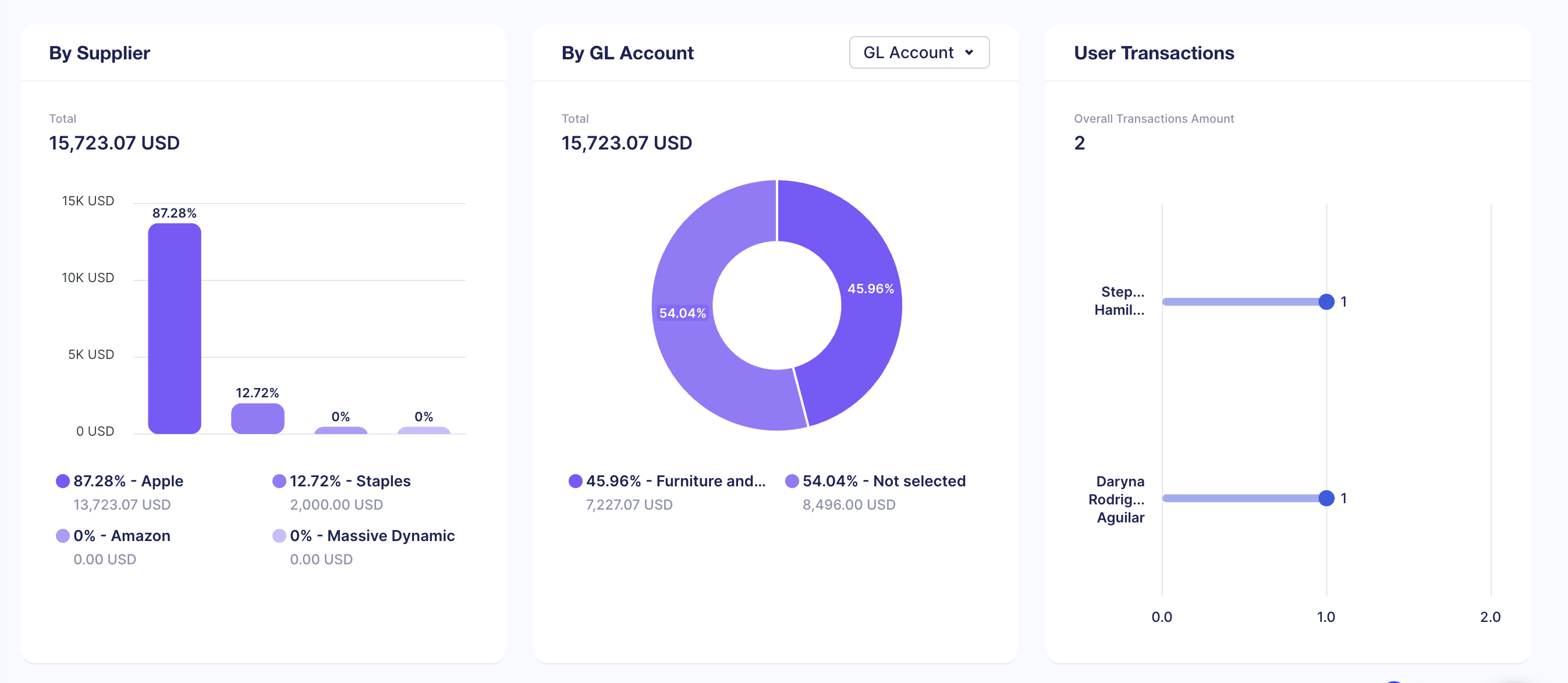Click the GL Account dropdown chevron arrow
Image resolution: width=1568 pixels, height=683 pixels.
coord(969,53)
